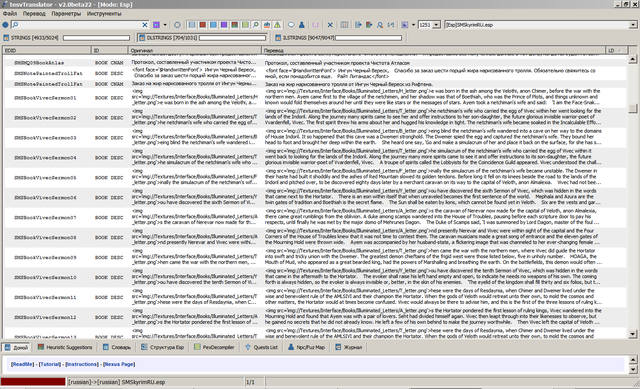Image resolution: width=640 pixels, height=389 pixels.
Task: Open the PexDecompiler tab
Action: 215,347
